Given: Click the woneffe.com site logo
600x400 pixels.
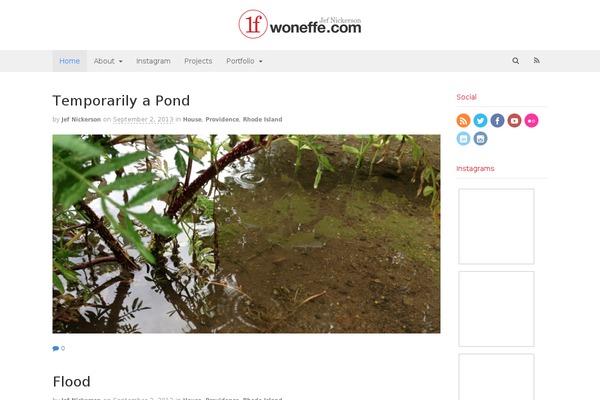Looking at the screenshot, I should pos(300,24).
